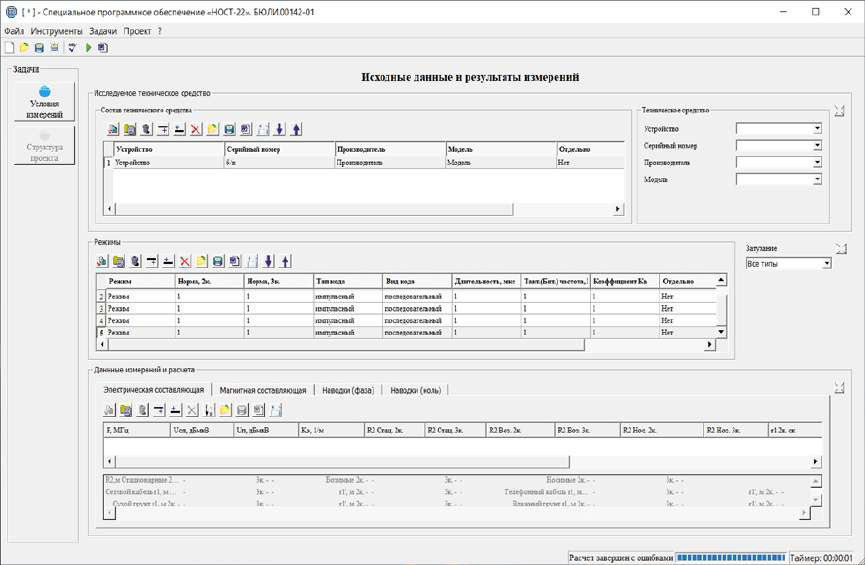This screenshot has width=865, height=565.
Task: Click 'Серийный номер' column header
Action: point(280,150)
